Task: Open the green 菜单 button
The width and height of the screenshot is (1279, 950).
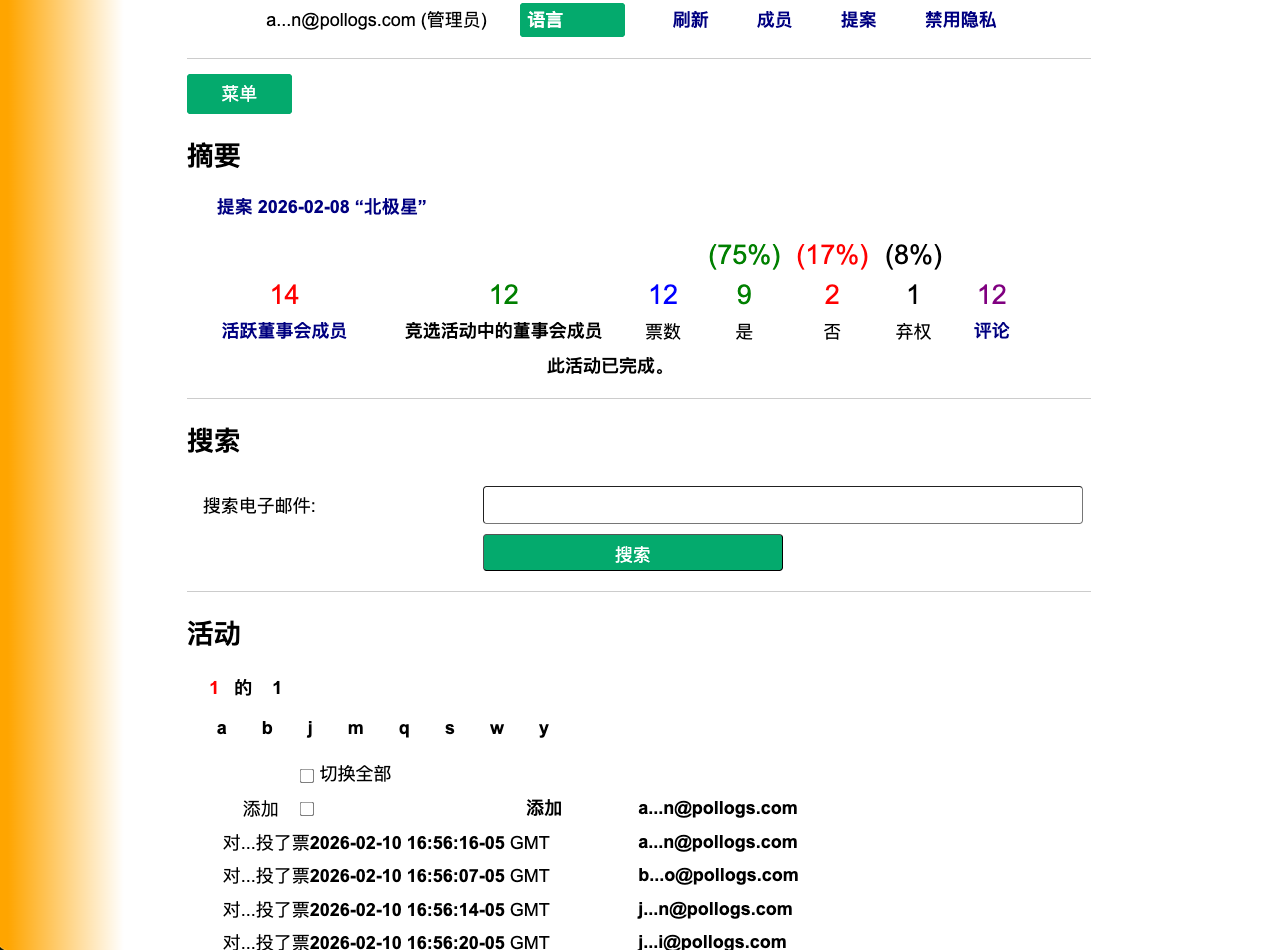Action: [x=239, y=93]
